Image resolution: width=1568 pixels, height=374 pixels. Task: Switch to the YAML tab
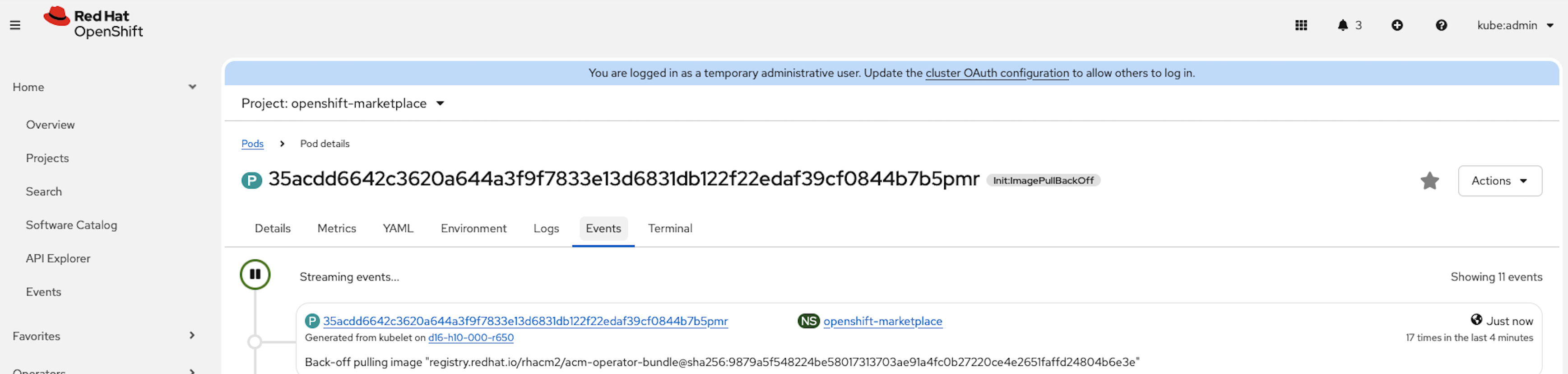click(x=398, y=229)
